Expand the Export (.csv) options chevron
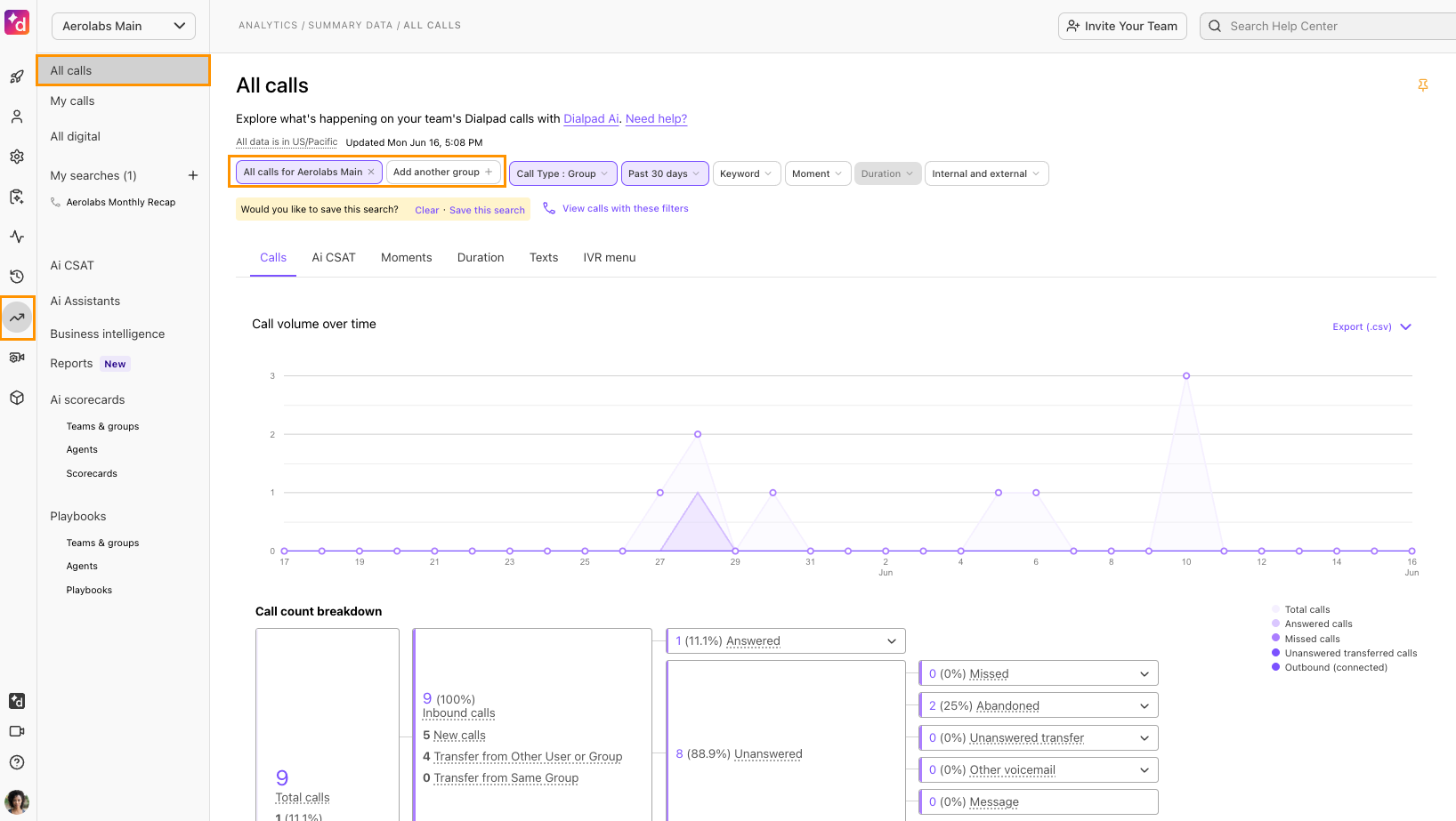 point(1406,326)
